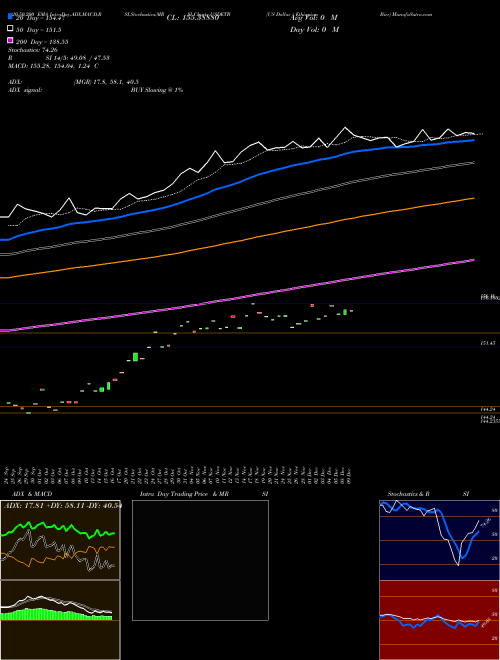Screen dimensions: 500x660
Task: Open the blue Stochastics chart thumbnail
Action: pos(439,540)
